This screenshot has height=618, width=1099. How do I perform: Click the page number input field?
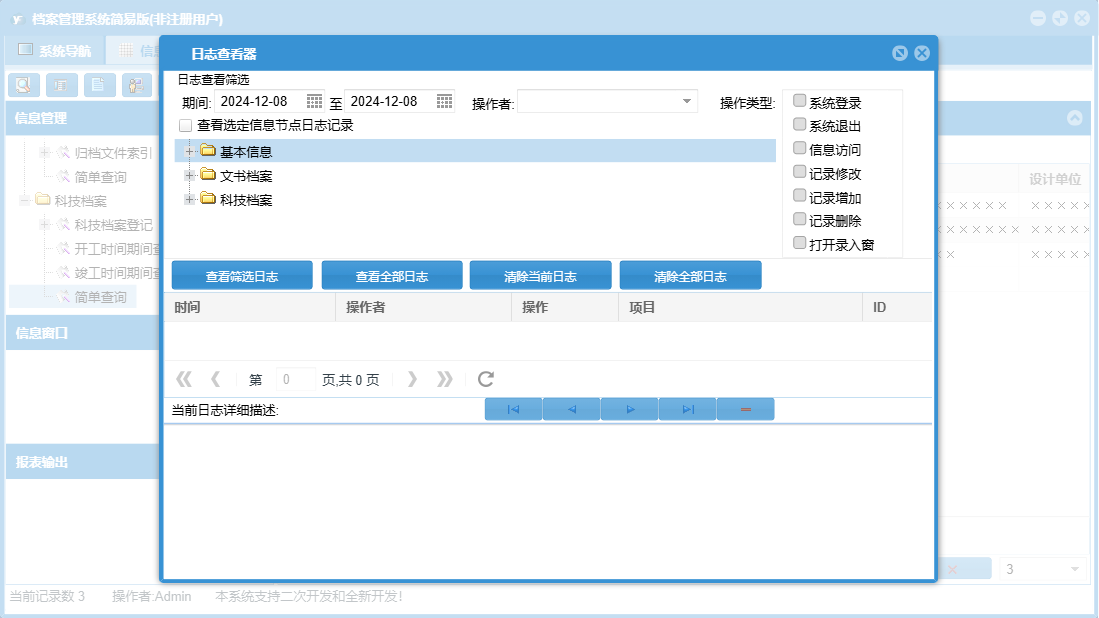click(295, 380)
